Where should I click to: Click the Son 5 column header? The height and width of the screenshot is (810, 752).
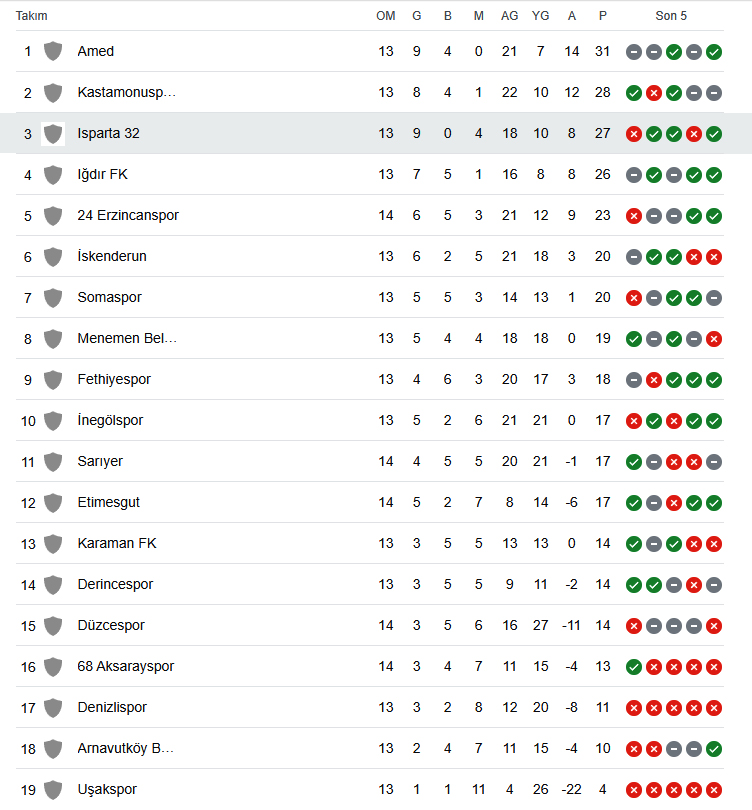click(671, 16)
